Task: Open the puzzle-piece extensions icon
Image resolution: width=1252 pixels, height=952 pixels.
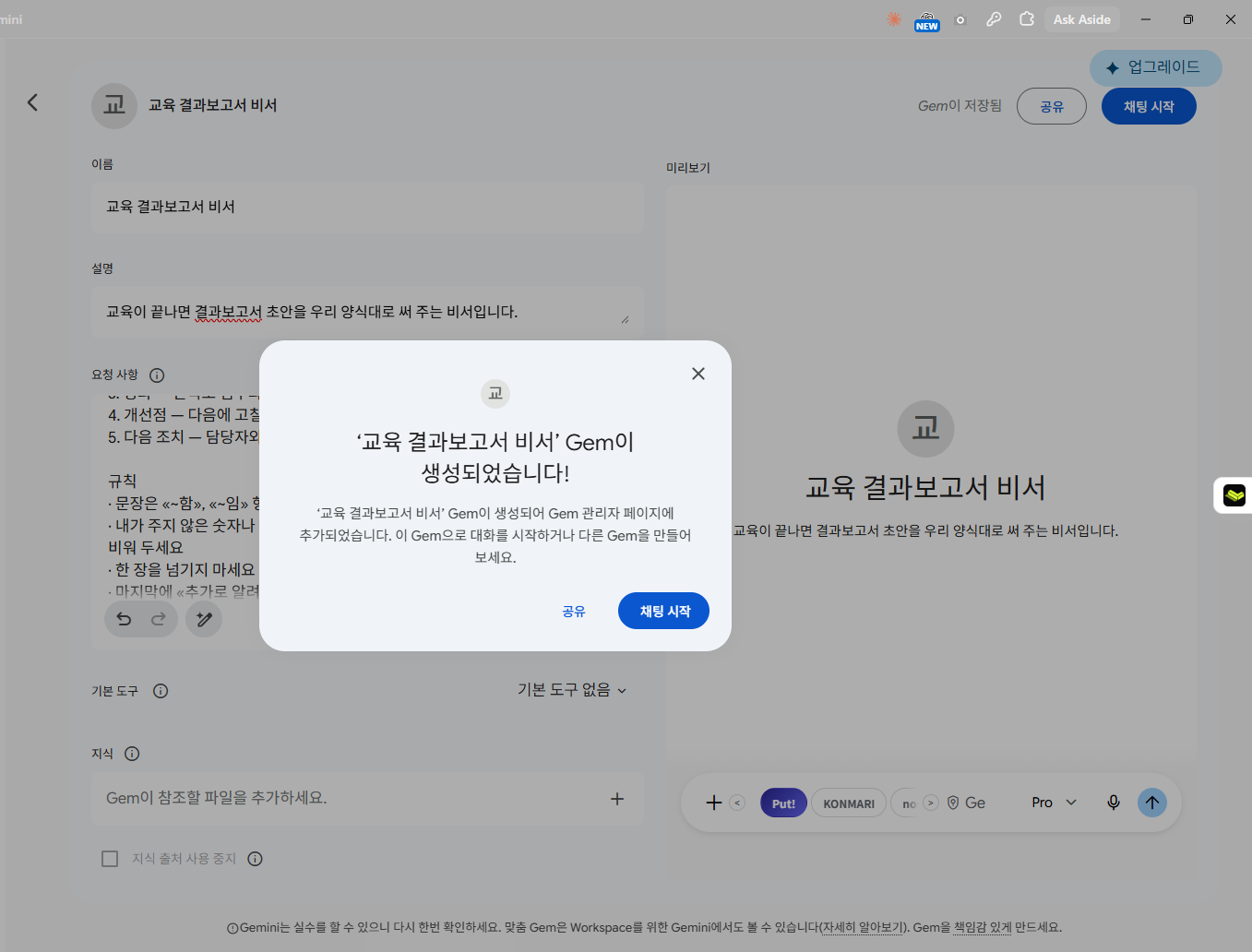Action: pos(1027,18)
